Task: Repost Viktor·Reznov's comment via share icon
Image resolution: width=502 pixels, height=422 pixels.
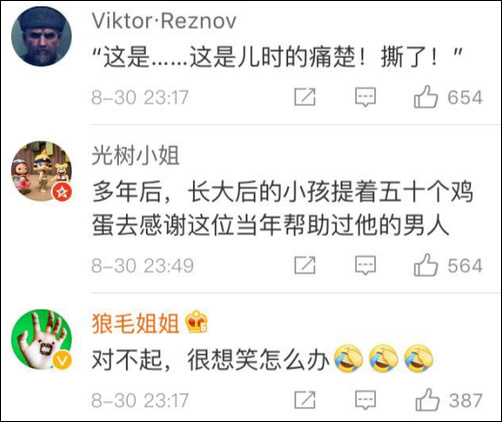Action: 305,97
